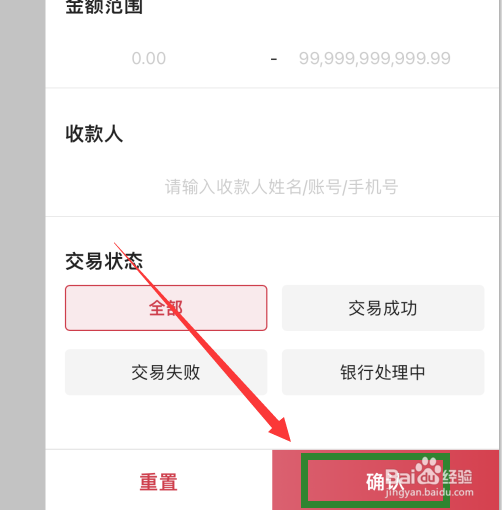Confirm the filters with 确认 button
Viewport: 502px width, 510px height.
(x=386, y=480)
